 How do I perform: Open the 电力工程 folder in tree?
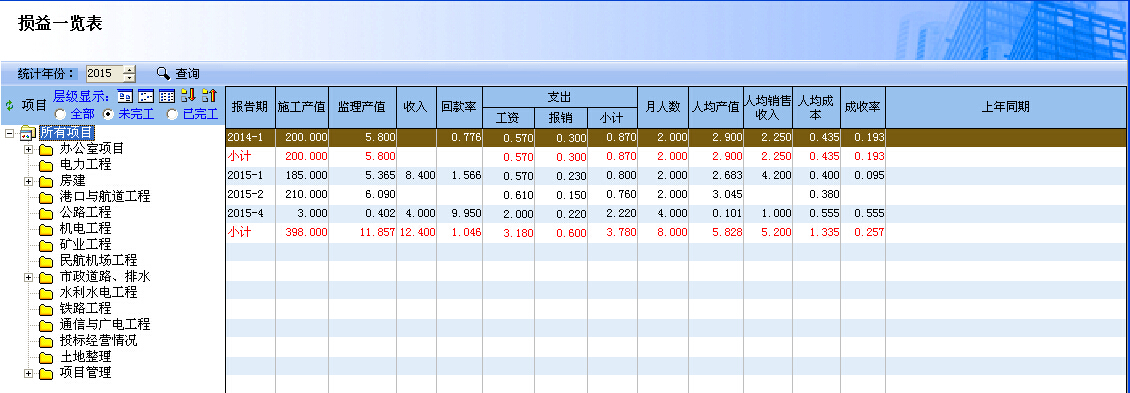pos(85,164)
